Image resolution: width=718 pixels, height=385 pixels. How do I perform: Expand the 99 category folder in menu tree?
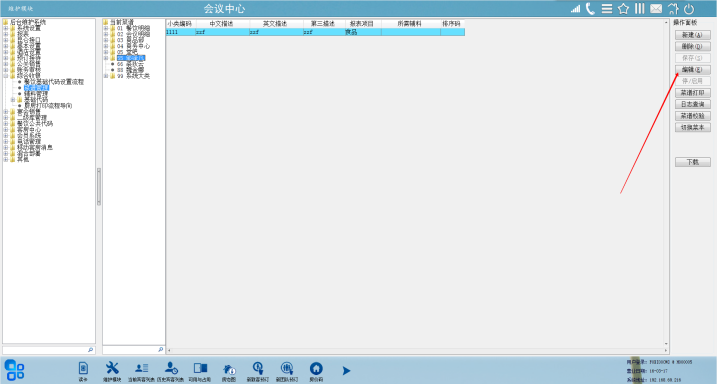click(106, 76)
